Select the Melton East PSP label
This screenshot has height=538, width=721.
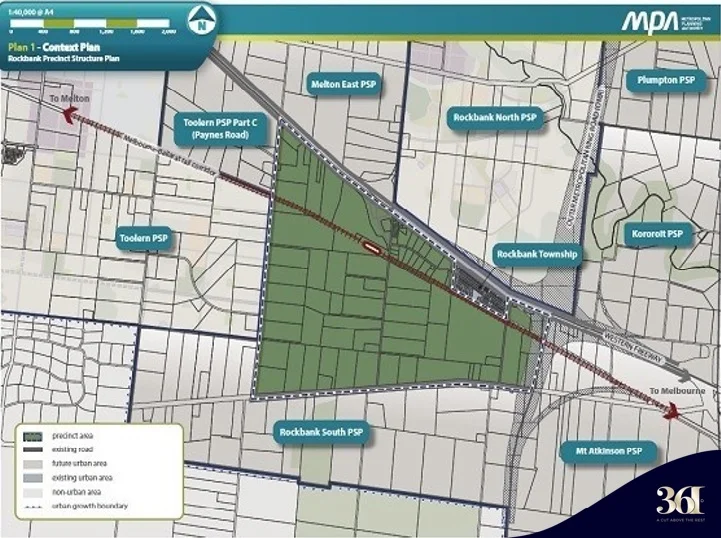[x=345, y=85]
